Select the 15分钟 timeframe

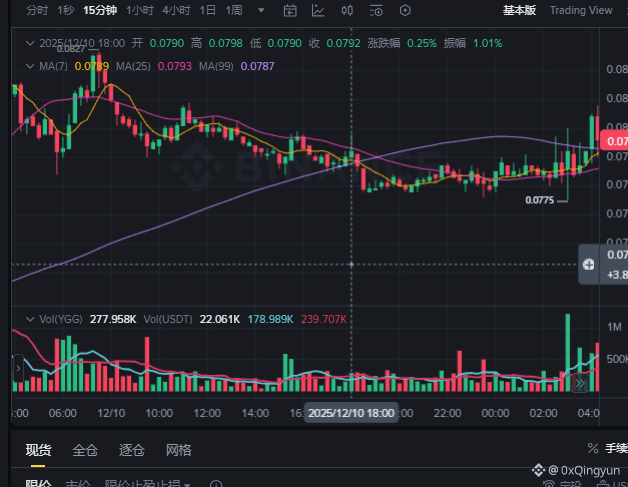(99, 10)
